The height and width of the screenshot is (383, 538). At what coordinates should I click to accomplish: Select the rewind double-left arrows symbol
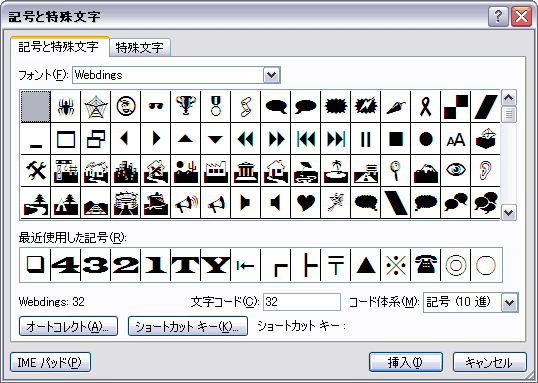(246, 139)
